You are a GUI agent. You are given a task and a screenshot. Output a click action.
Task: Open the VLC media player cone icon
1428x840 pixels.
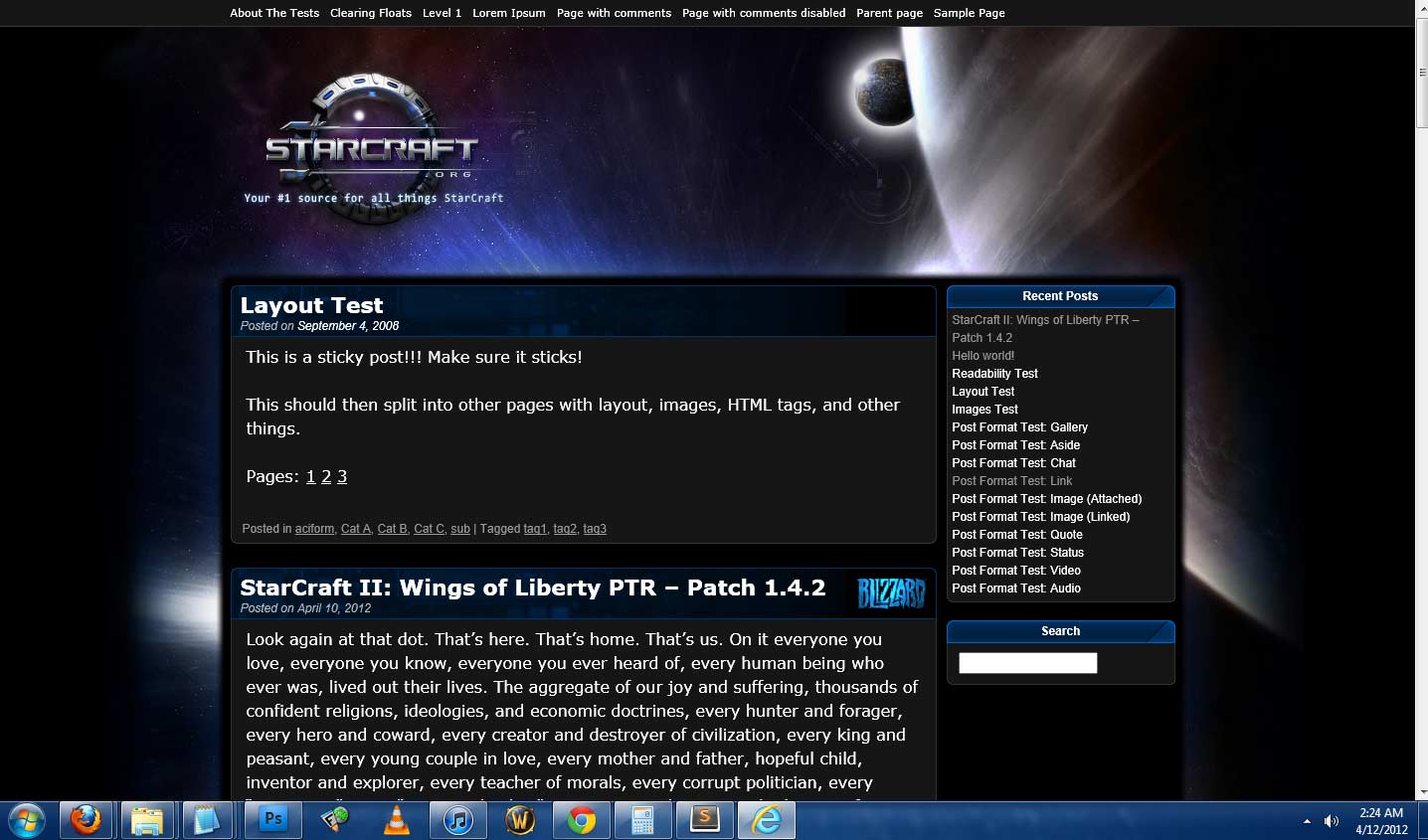pos(396,821)
